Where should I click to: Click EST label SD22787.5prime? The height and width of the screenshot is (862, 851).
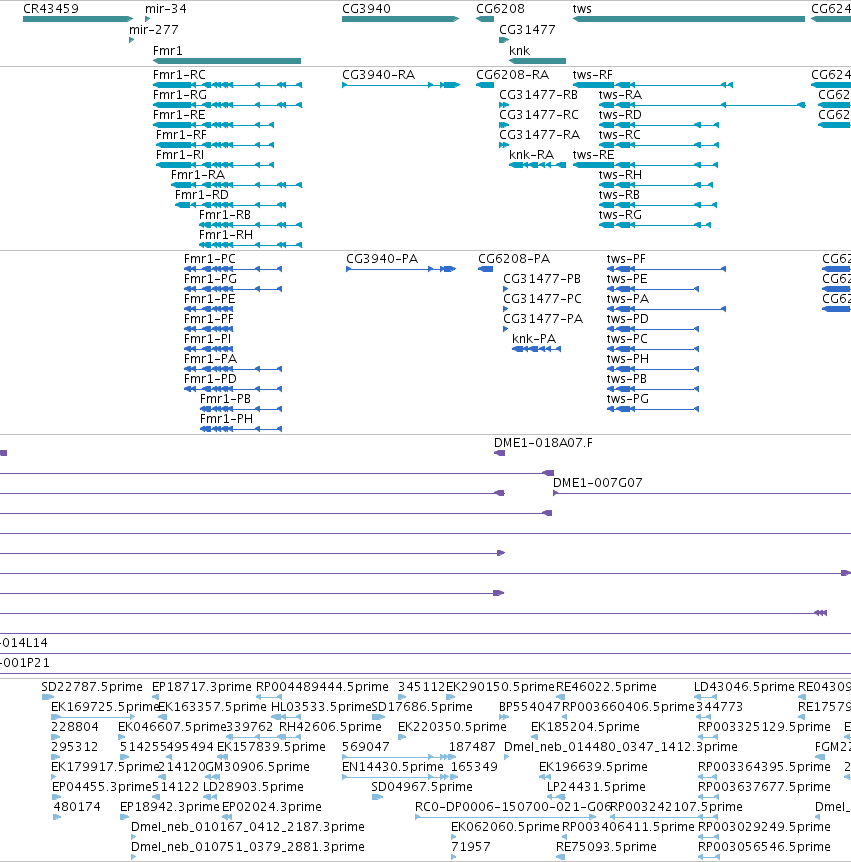point(92,687)
